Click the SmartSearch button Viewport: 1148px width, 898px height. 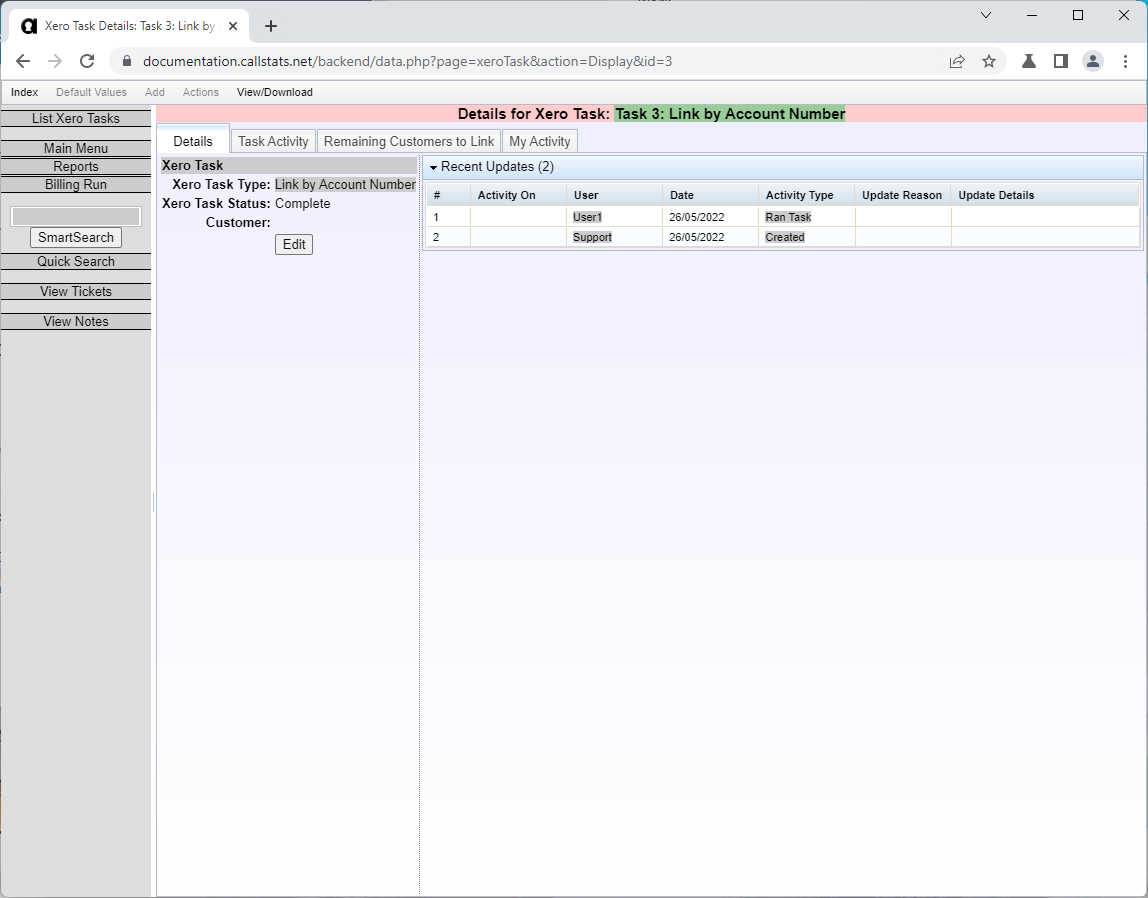(x=76, y=238)
